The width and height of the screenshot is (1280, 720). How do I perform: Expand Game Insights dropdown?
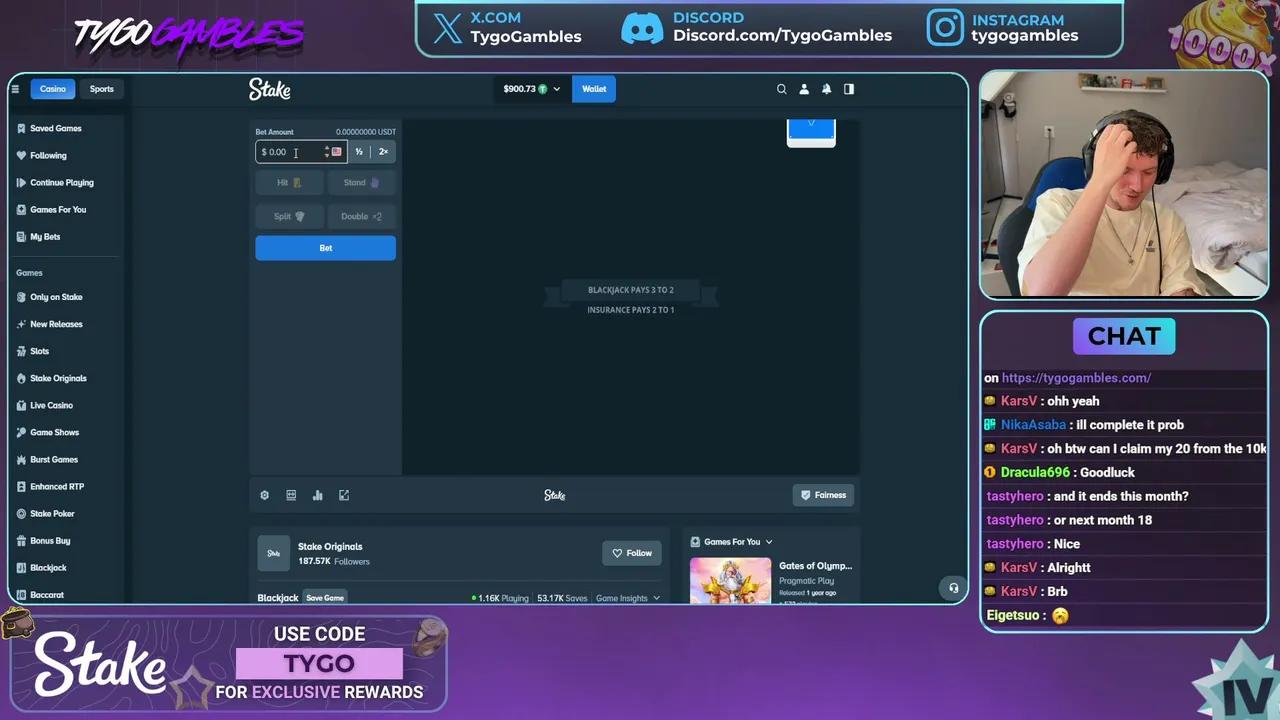pyautogui.click(x=628, y=598)
